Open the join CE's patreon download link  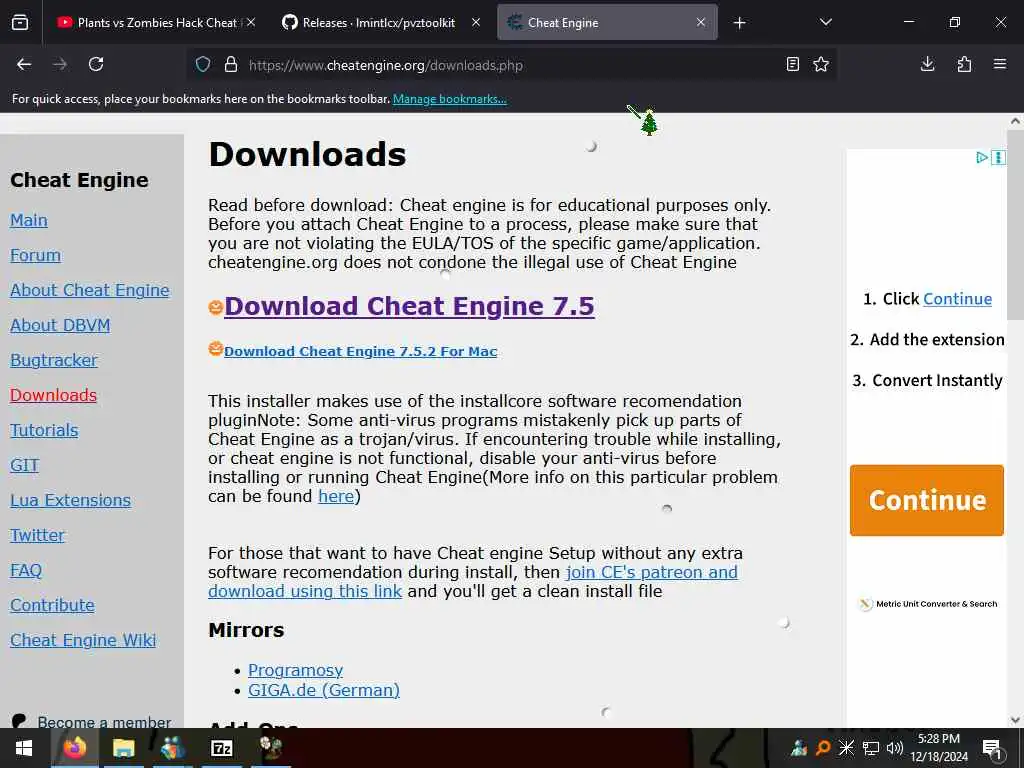coord(473,582)
